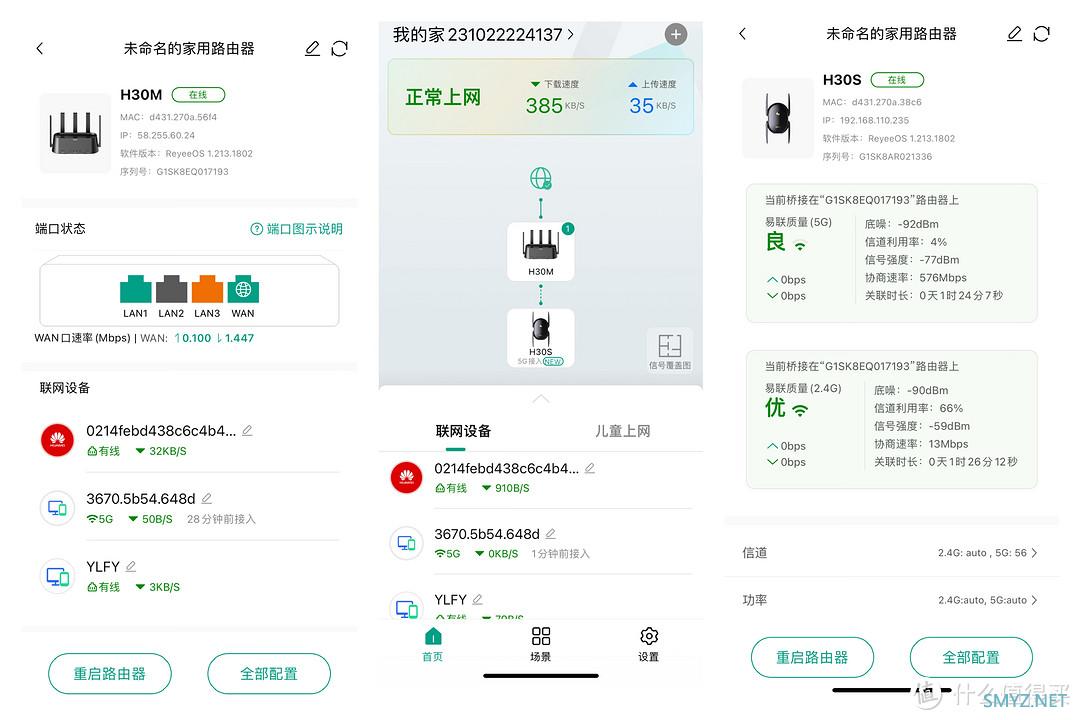Image resolution: width=1080 pixels, height=720 pixels.
Task: Open the Huawei device icon in home list
Action: click(x=406, y=478)
